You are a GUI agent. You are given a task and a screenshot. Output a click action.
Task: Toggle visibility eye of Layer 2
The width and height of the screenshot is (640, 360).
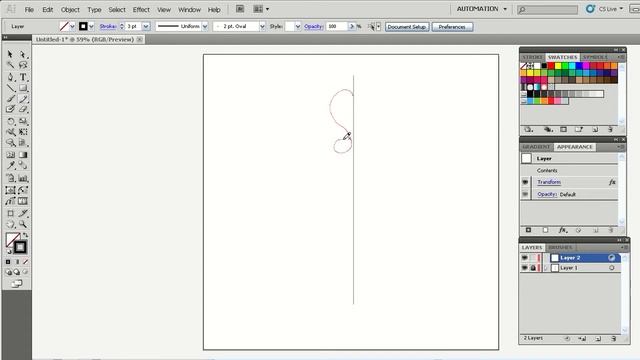coord(524,258)
